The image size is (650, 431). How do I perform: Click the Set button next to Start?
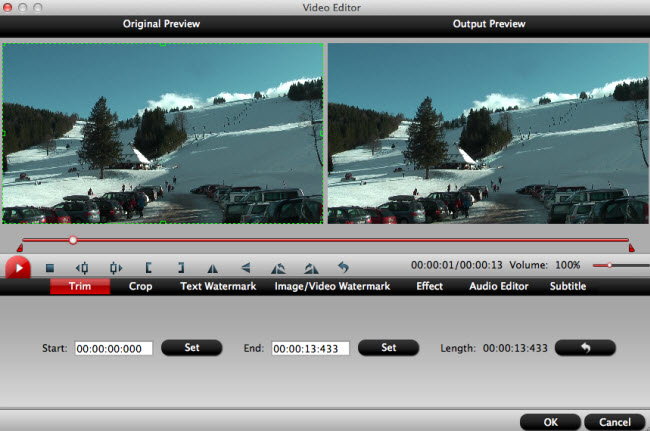point(192,348)
